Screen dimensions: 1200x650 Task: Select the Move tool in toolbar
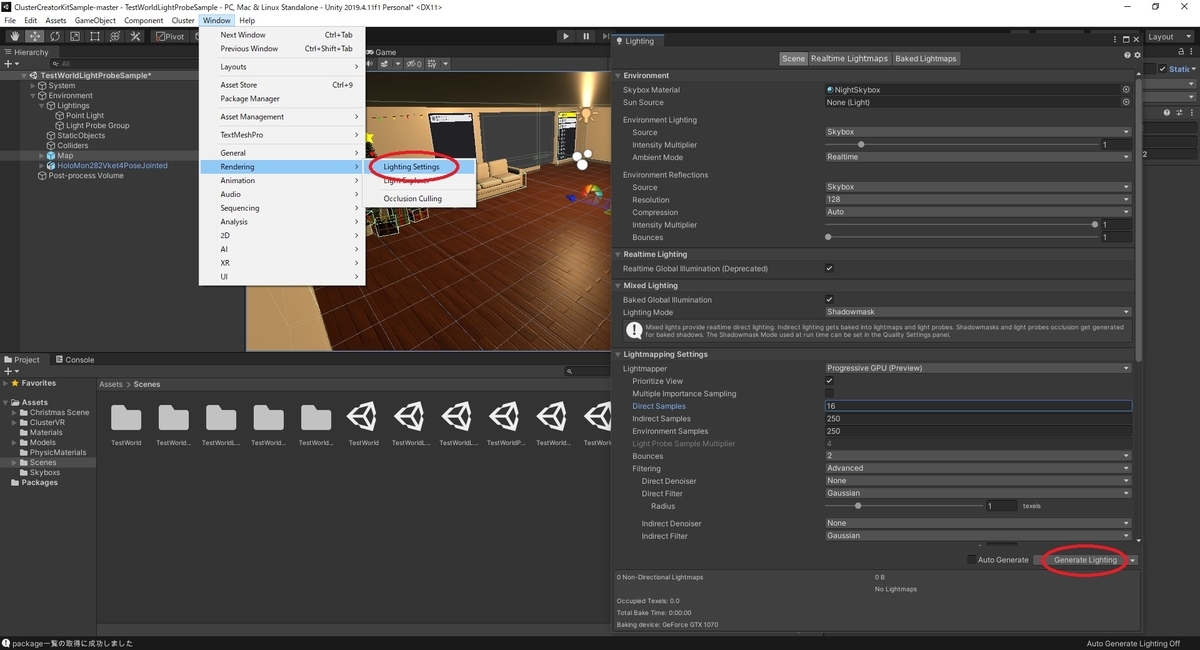pyautogui.click(x=34, y=36)
